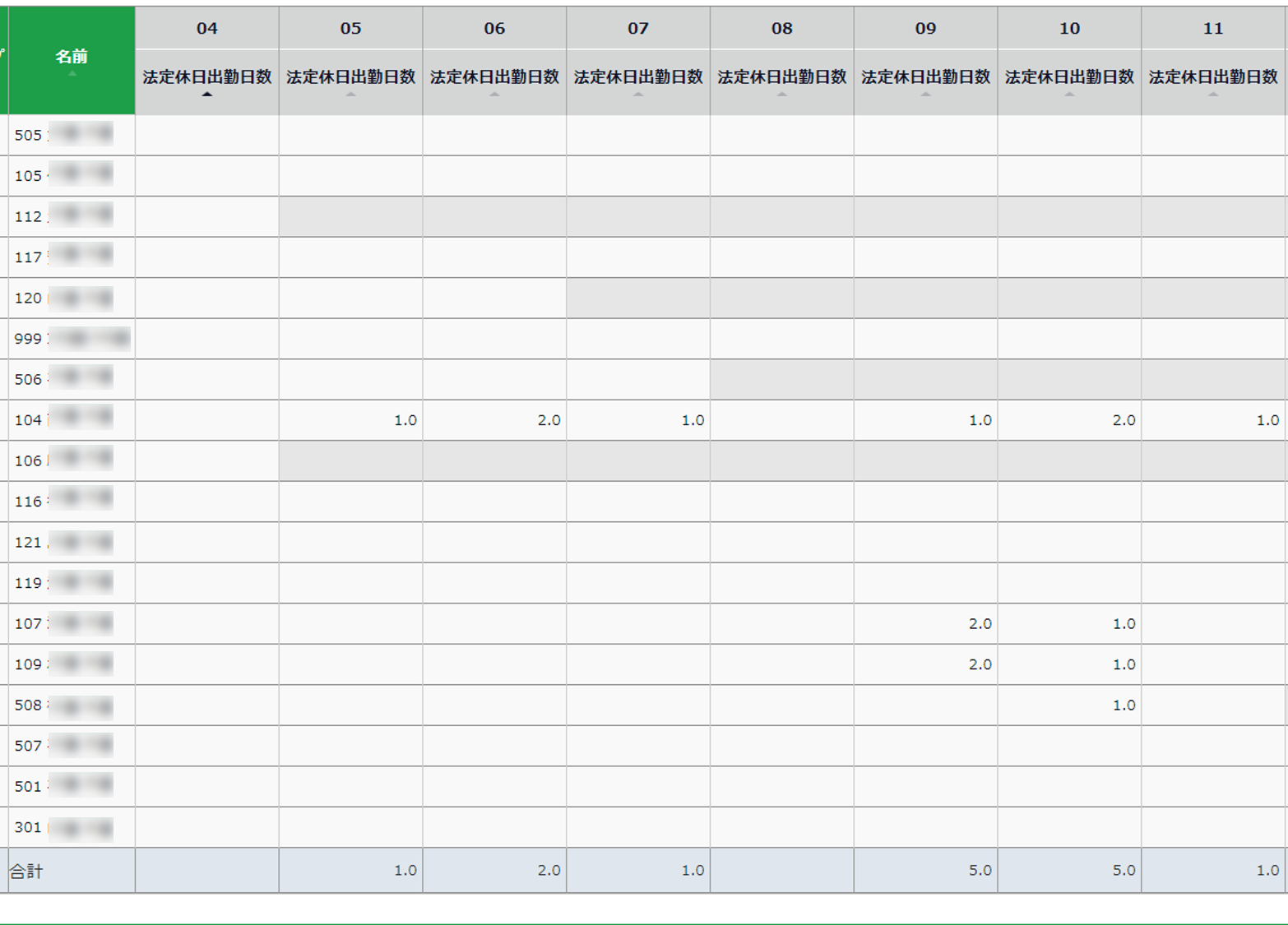The image size is (1288, 925).
Task: Sort month 04 法定休日出勤日数 column
Action: (207, 82)
